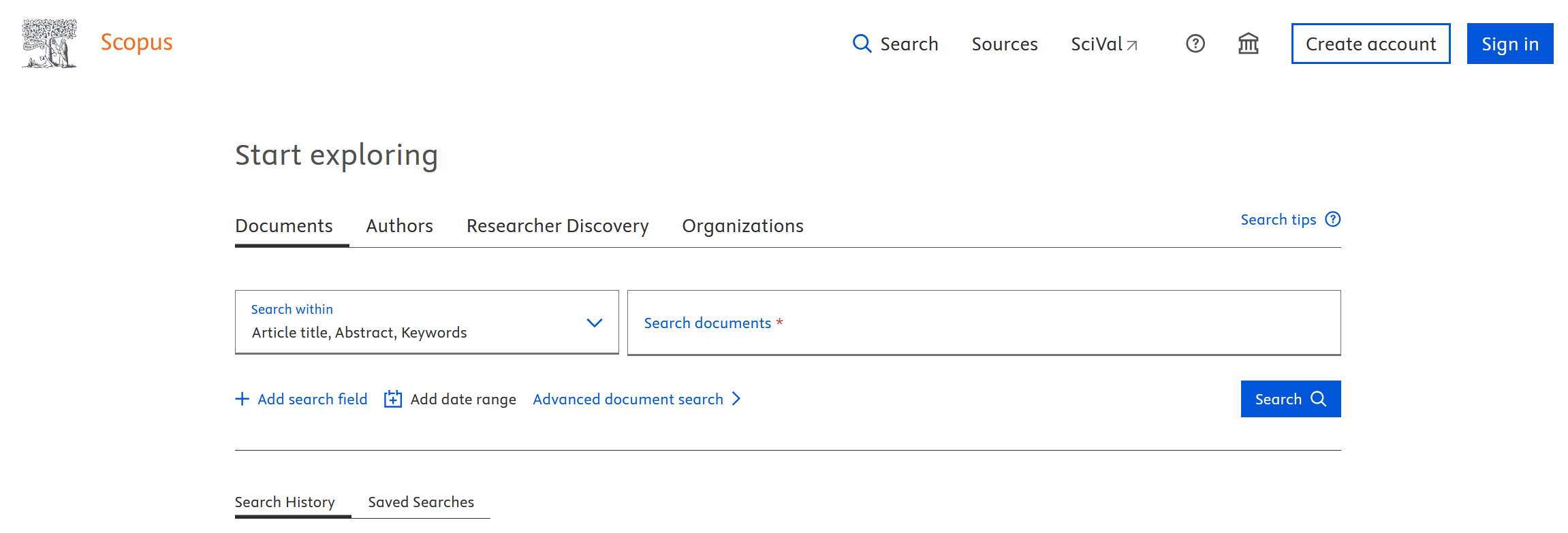Open Sources from the top navigation
Viewport: 1568px width, 533px height.
click(x=1004, y=44)
